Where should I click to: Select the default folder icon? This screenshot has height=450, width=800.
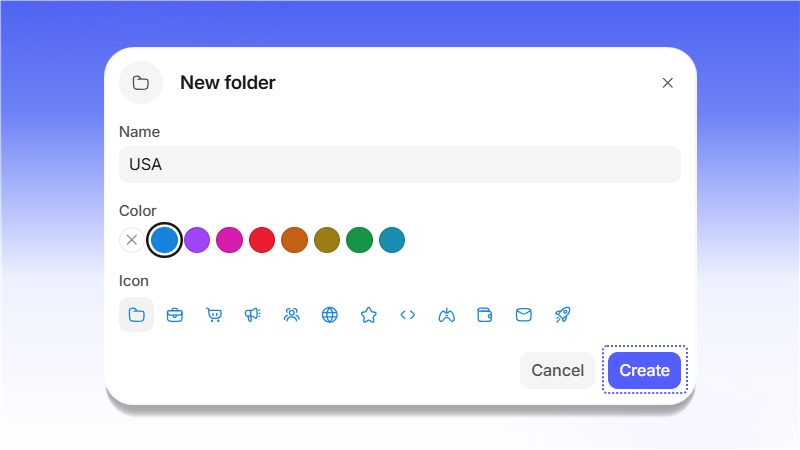pos(136,315)
